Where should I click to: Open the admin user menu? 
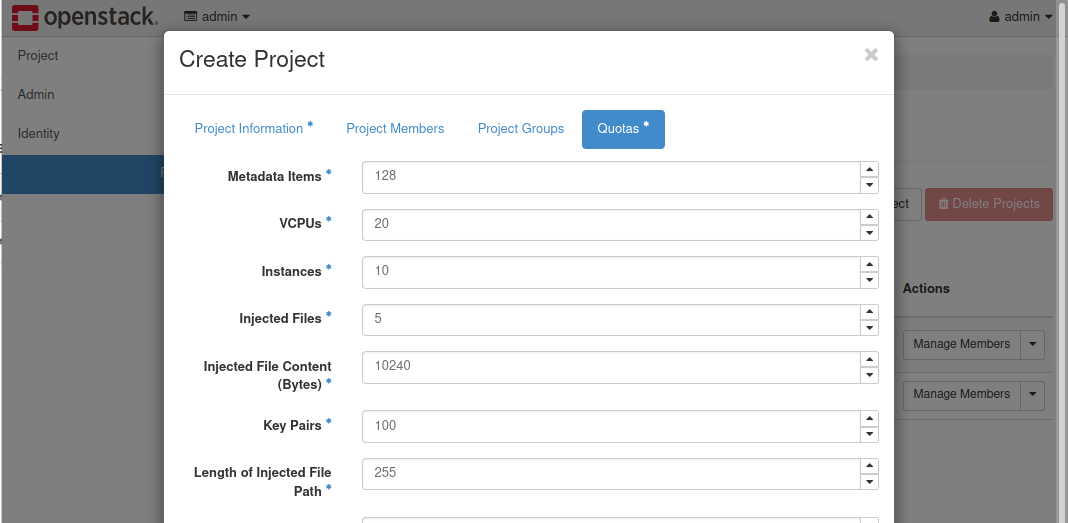[x=1021, y=16]
